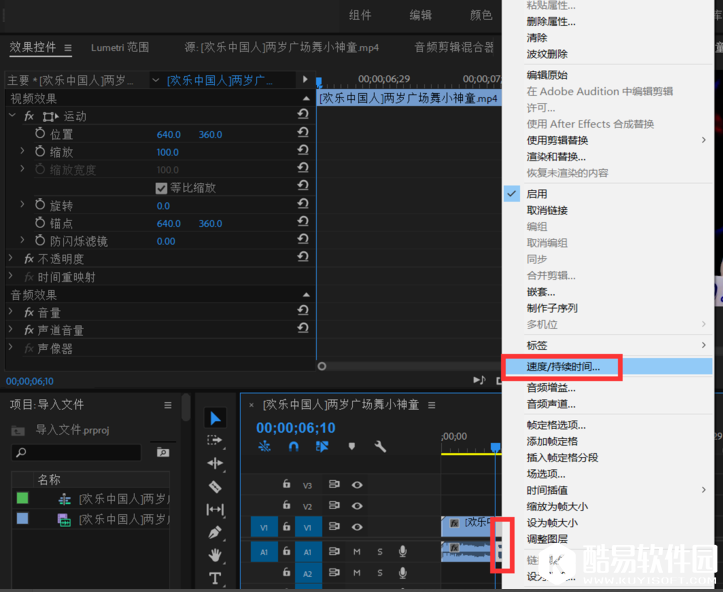Expand the 缩放 scale property

click(x=23, y=152)
